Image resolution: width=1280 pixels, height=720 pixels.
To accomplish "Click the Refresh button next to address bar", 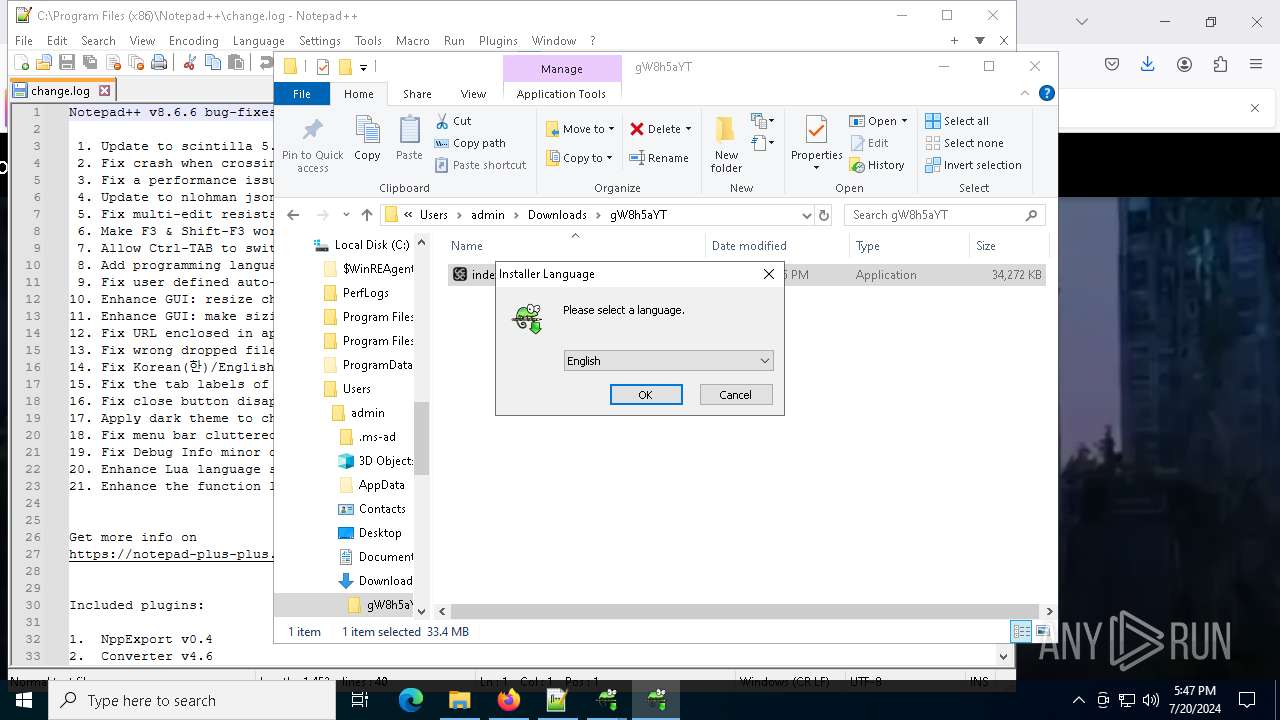I will tap(824, 215).
